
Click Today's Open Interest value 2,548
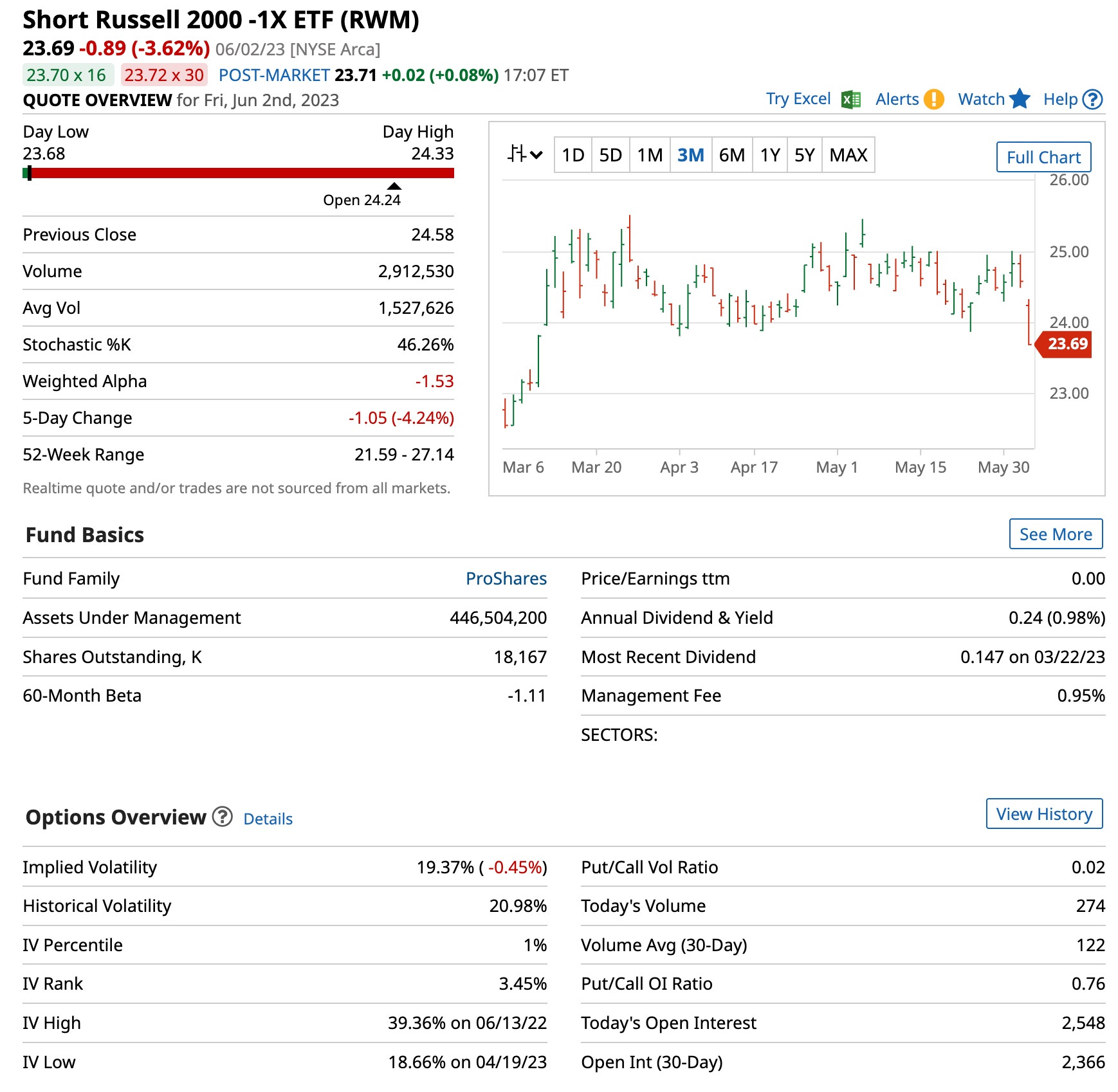pos(1083,1023)
